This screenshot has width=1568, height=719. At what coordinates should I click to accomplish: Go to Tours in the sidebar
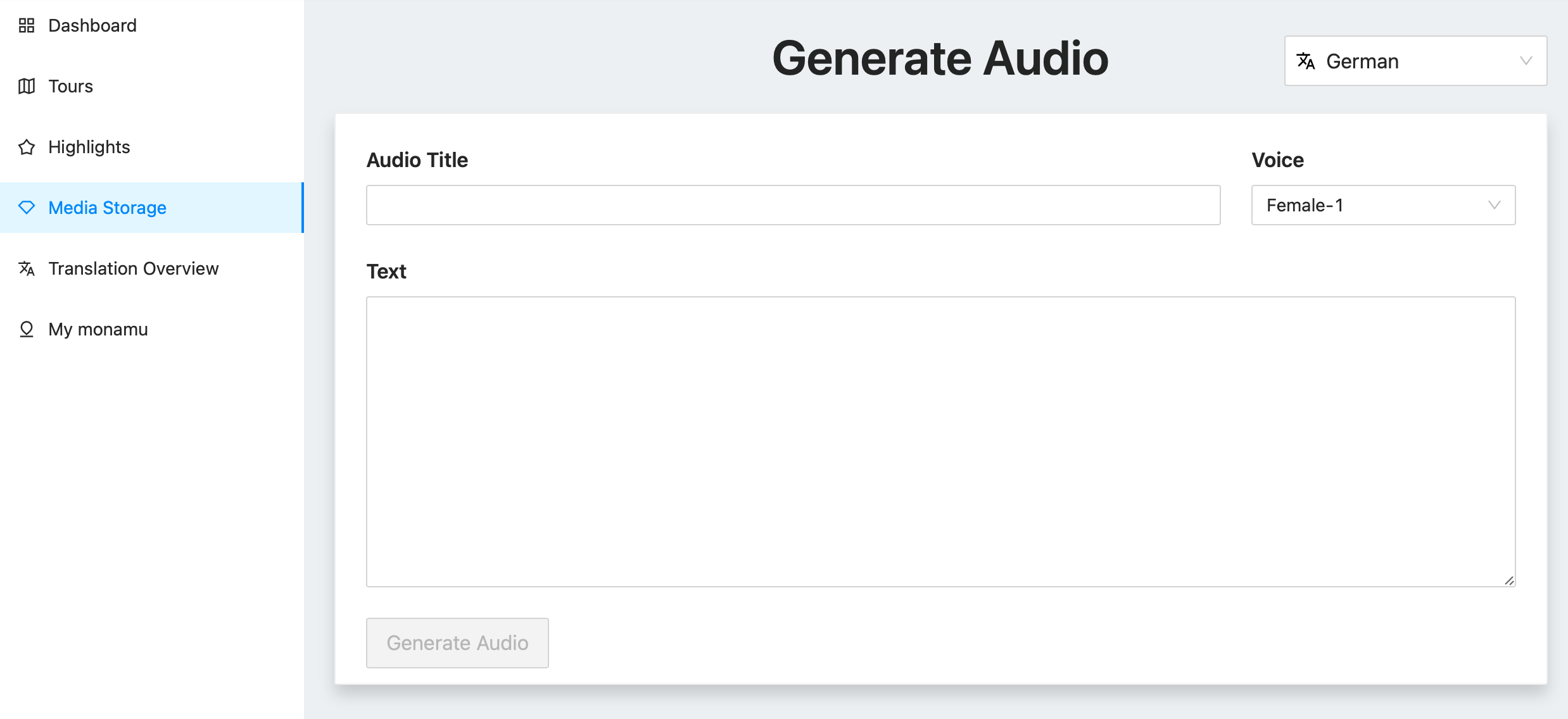[x=71, y=86]
